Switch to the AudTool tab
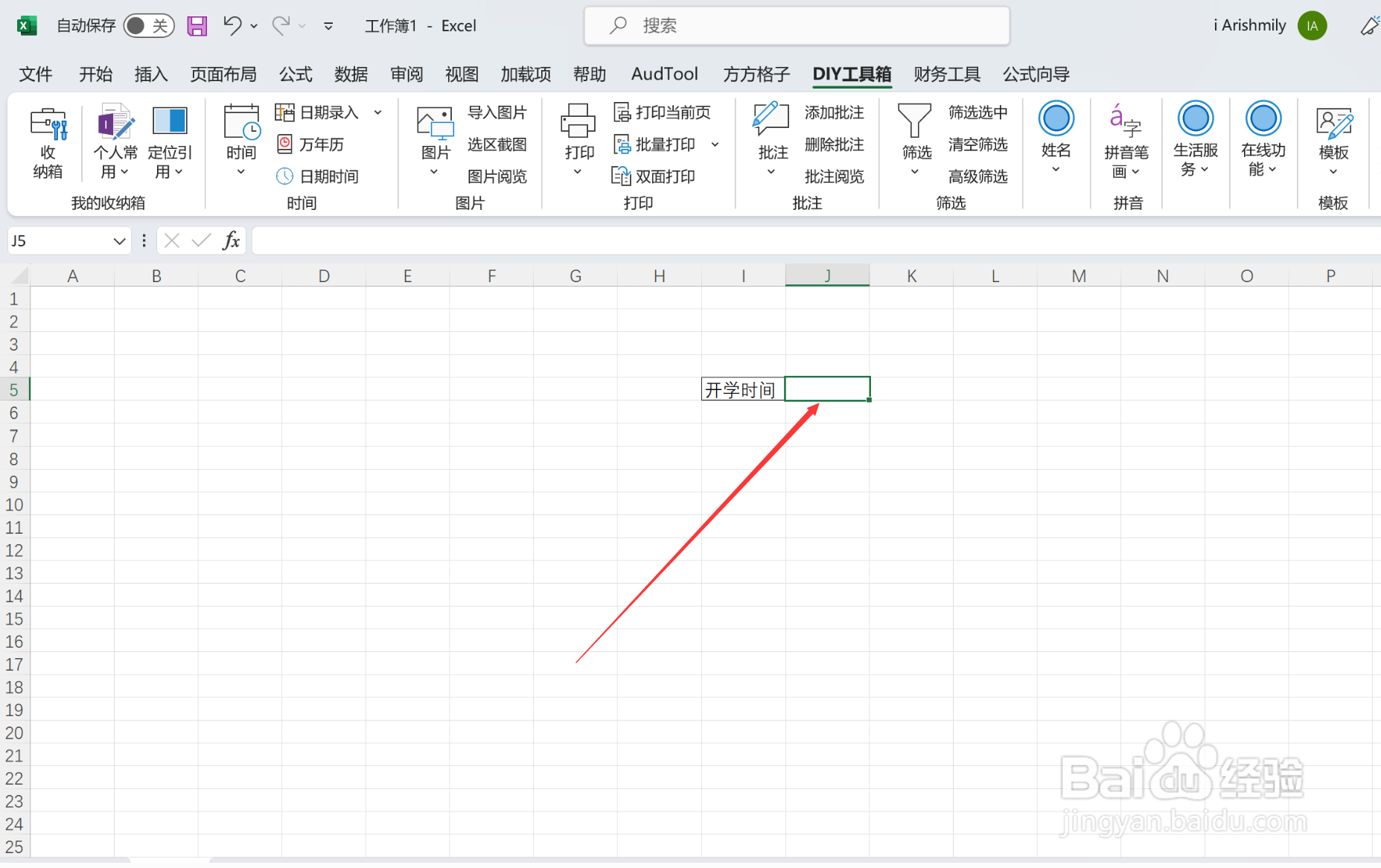The image size is (1381, 868). coord(665,74)
